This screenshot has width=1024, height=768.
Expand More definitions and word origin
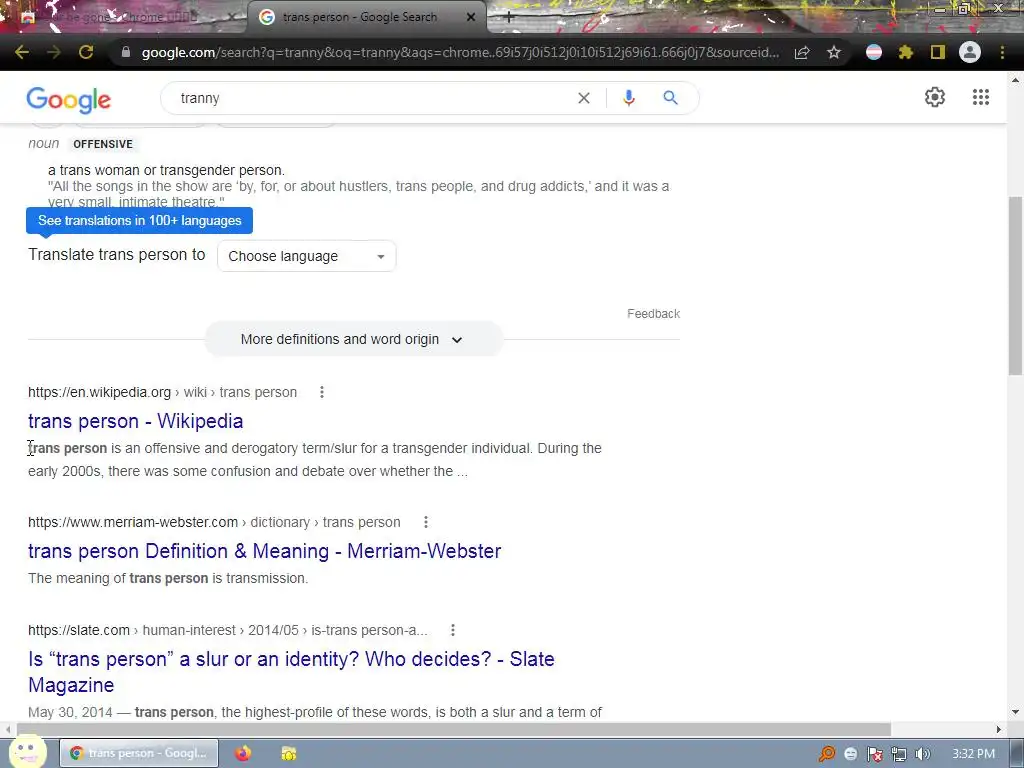353,340
